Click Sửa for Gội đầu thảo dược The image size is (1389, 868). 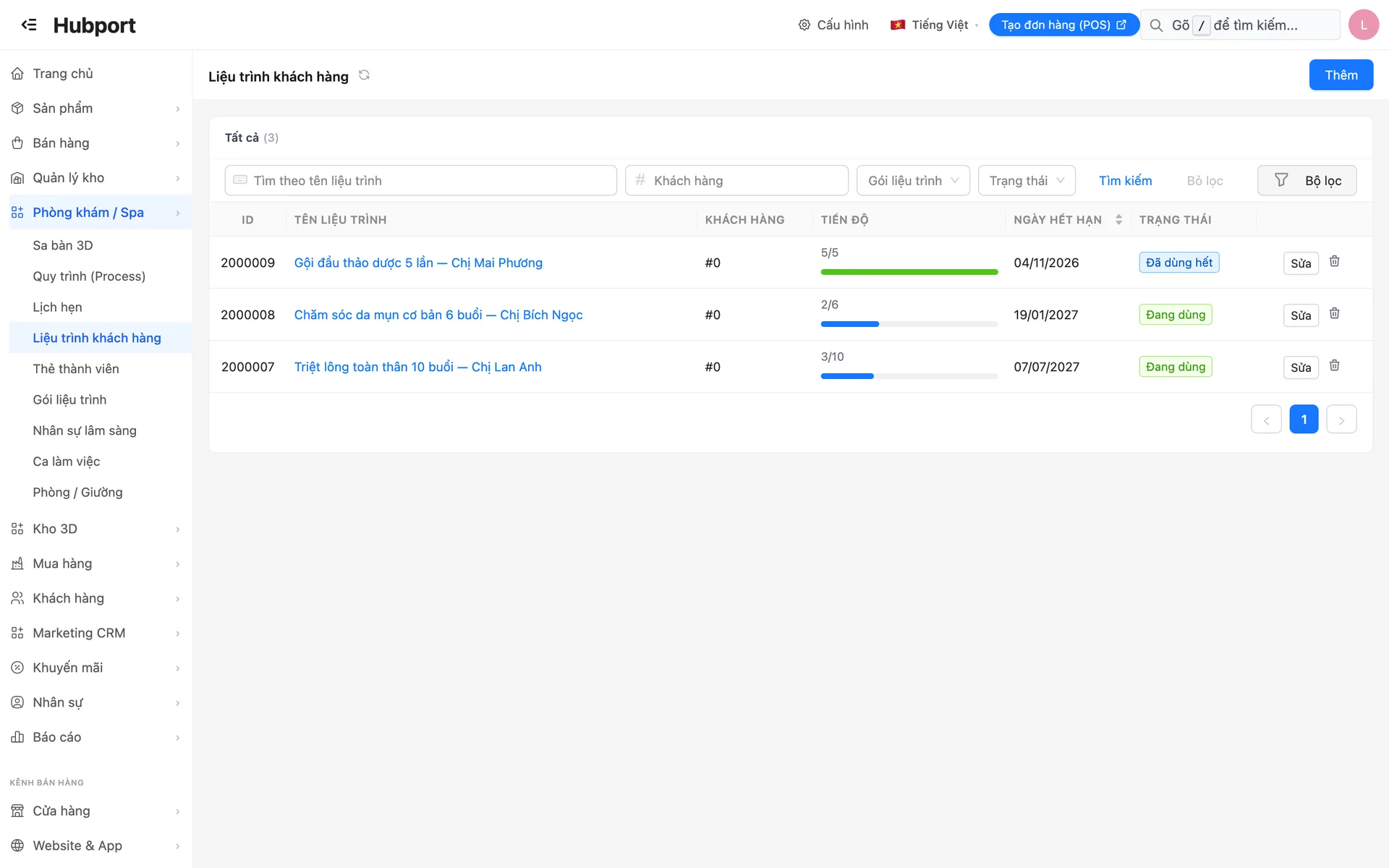1301,263
